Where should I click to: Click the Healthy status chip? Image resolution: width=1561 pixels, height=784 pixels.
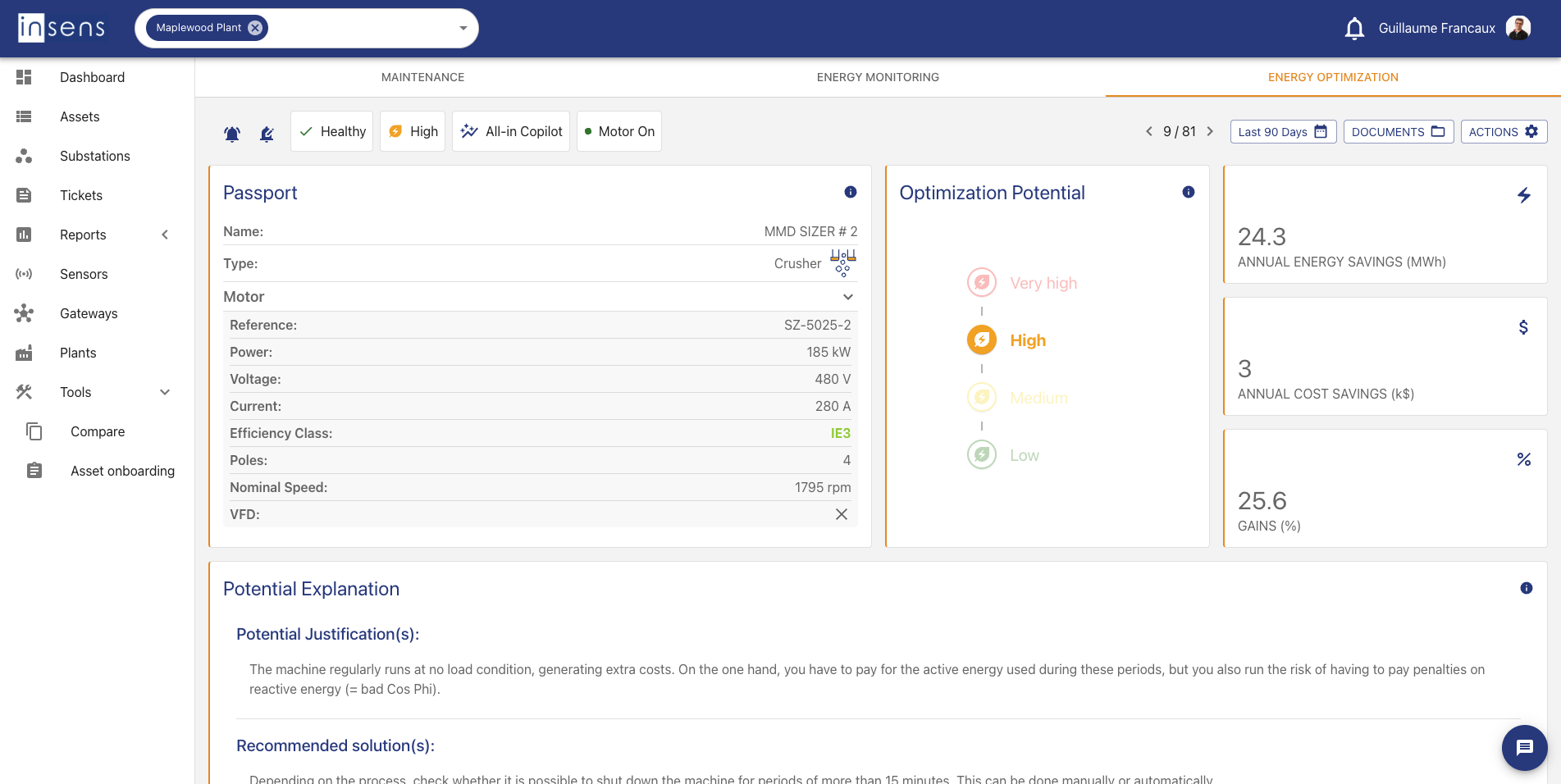(x=331, y=131)
